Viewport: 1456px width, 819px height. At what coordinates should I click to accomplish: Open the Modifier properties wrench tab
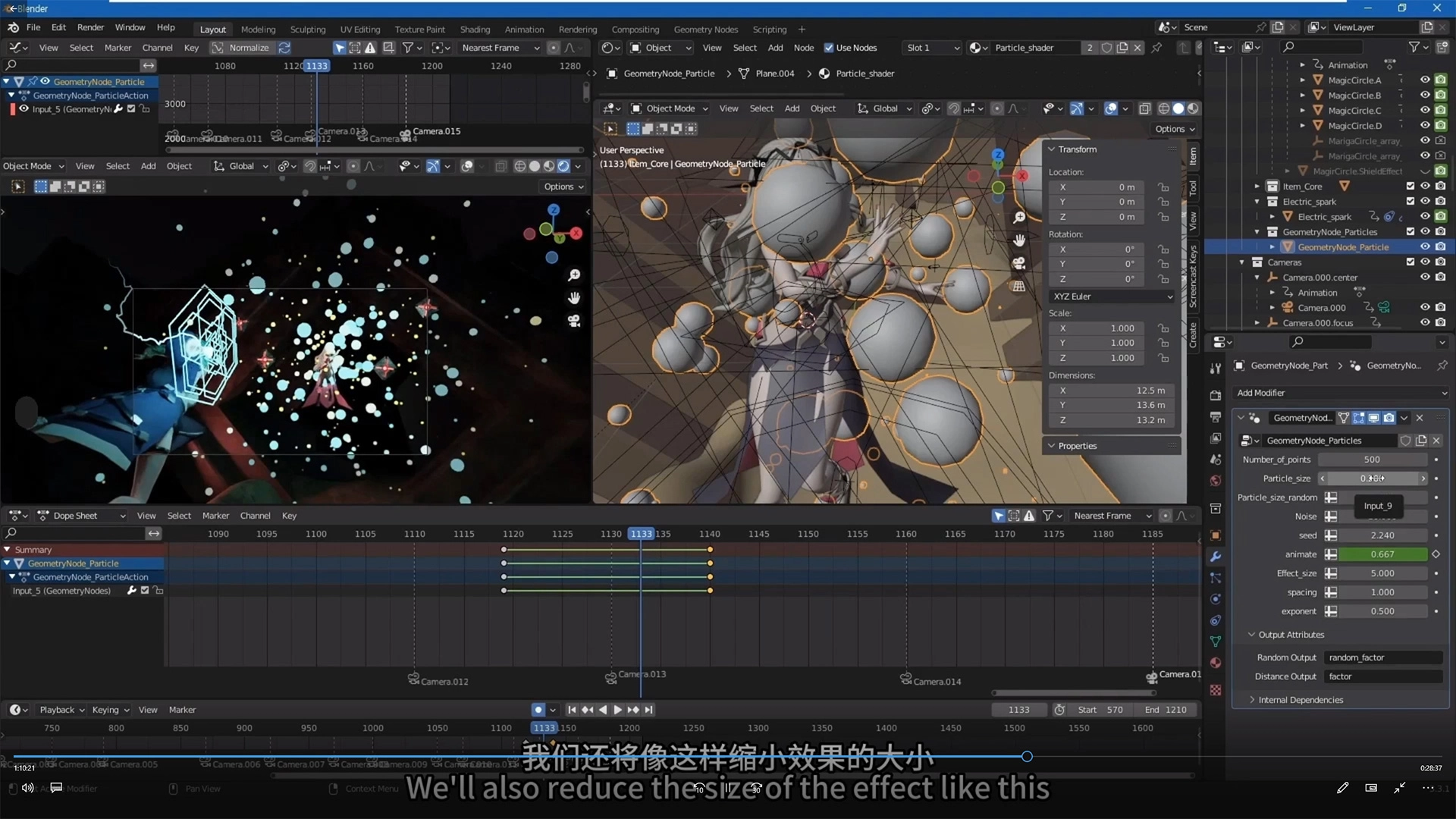[x=1216, y=557]
